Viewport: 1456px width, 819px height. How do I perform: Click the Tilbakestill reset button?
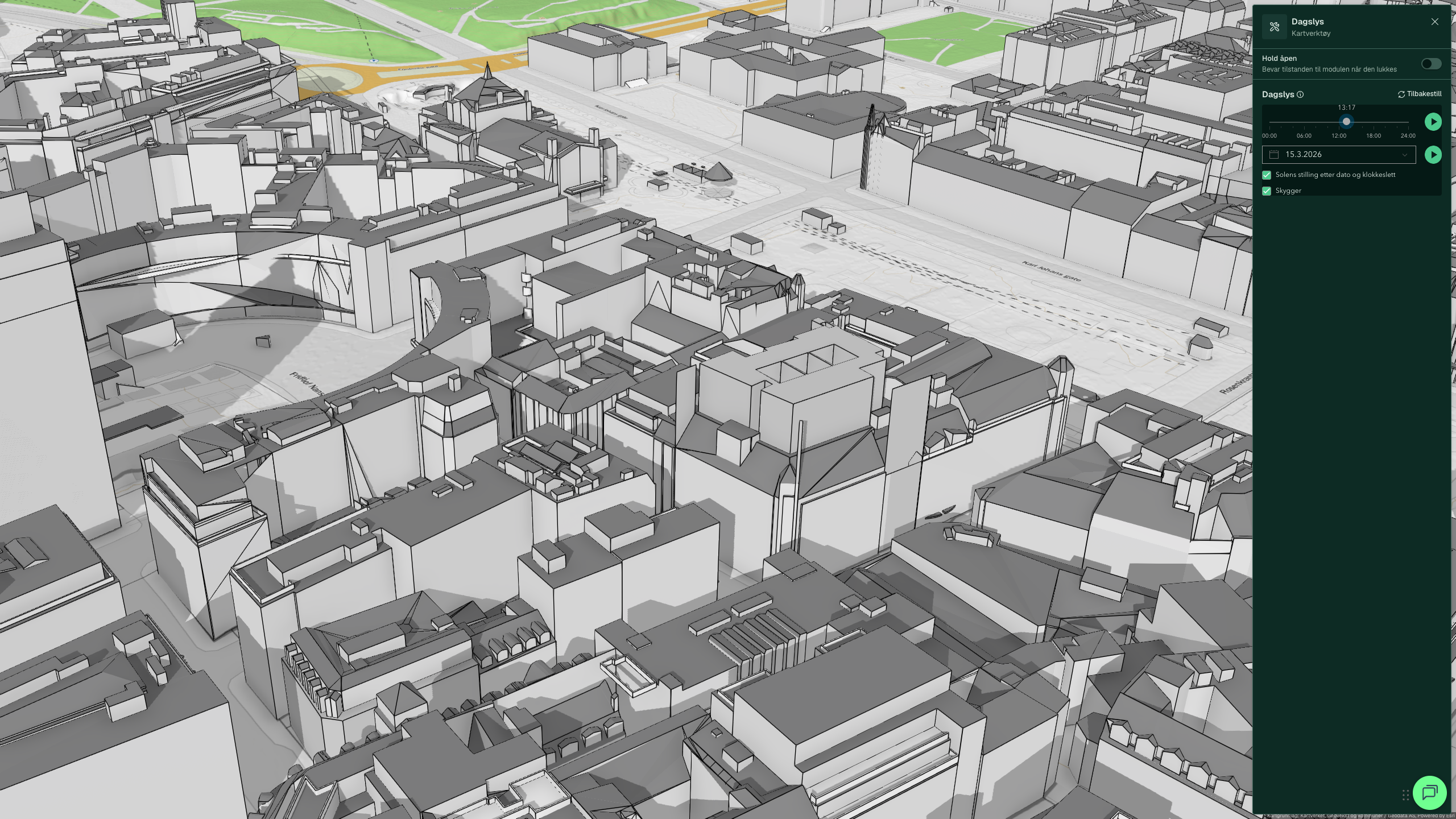[x=1420, y=94]
